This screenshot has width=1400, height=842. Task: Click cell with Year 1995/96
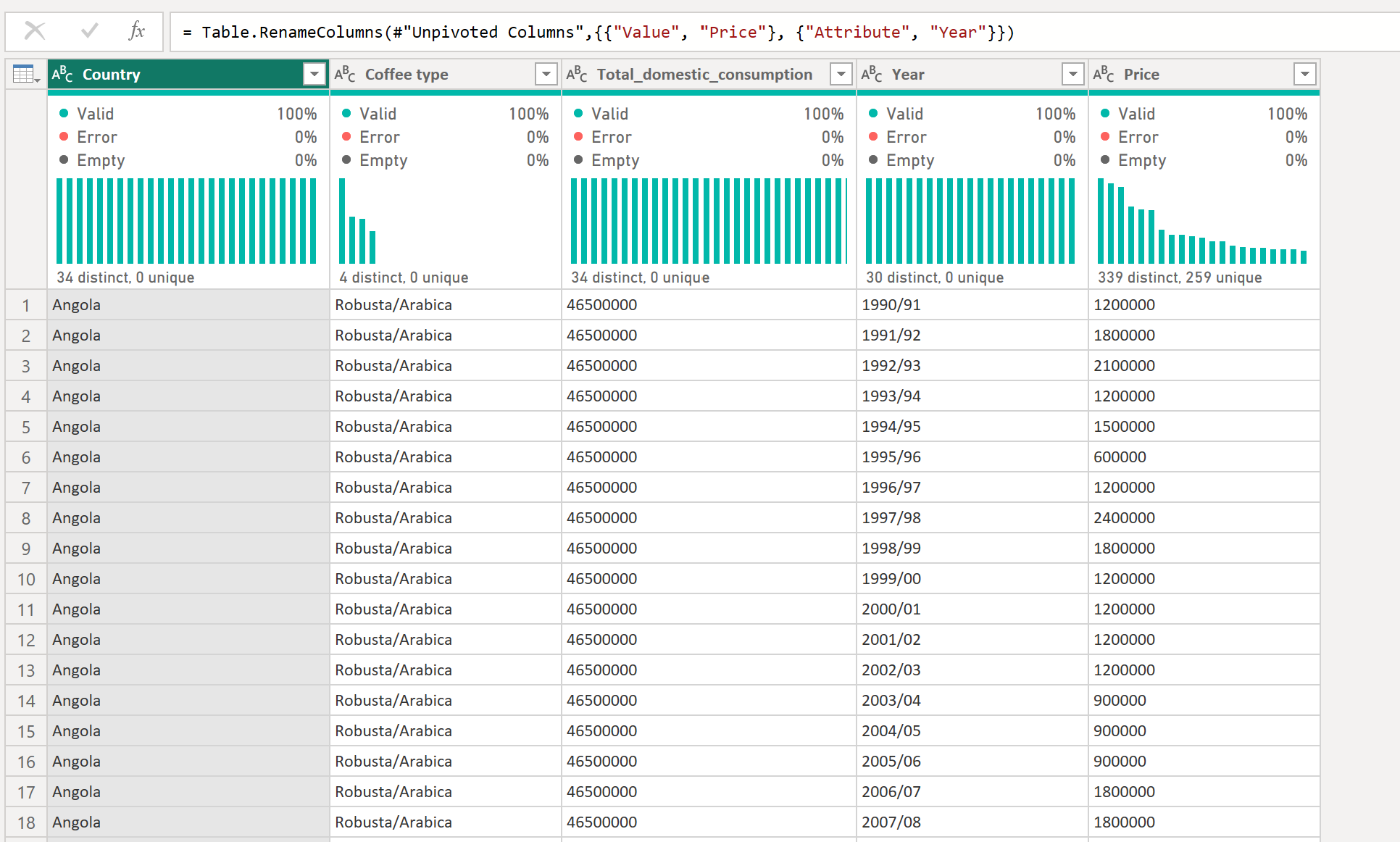click(971, 457)
